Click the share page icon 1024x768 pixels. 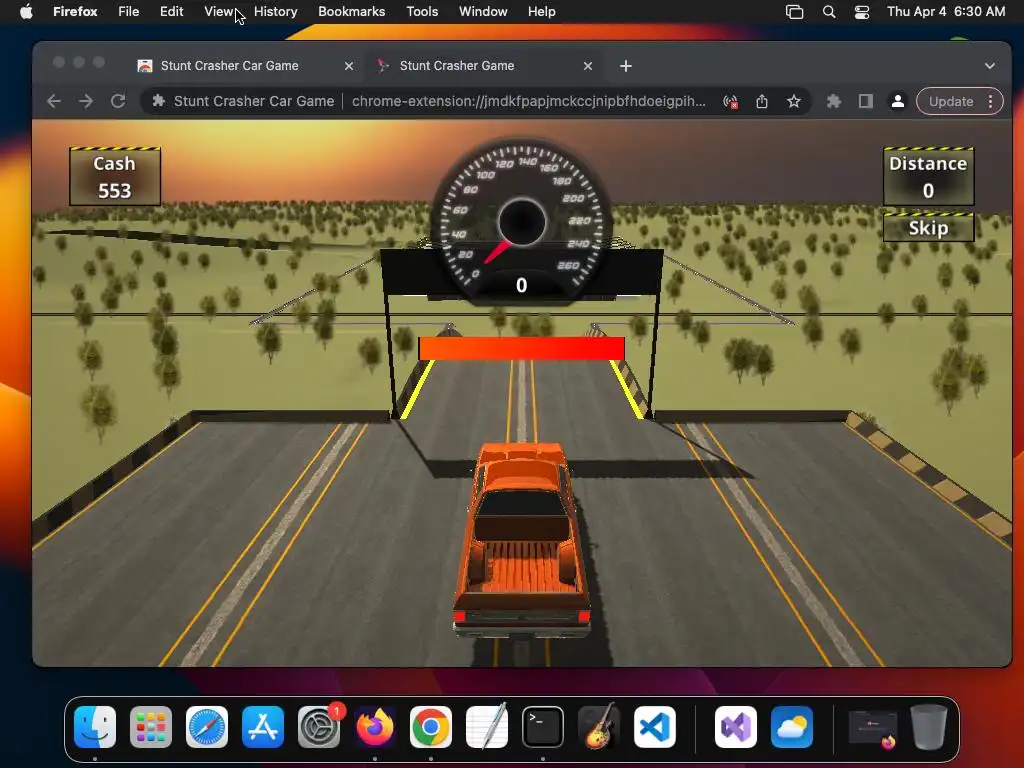(761, 101)
